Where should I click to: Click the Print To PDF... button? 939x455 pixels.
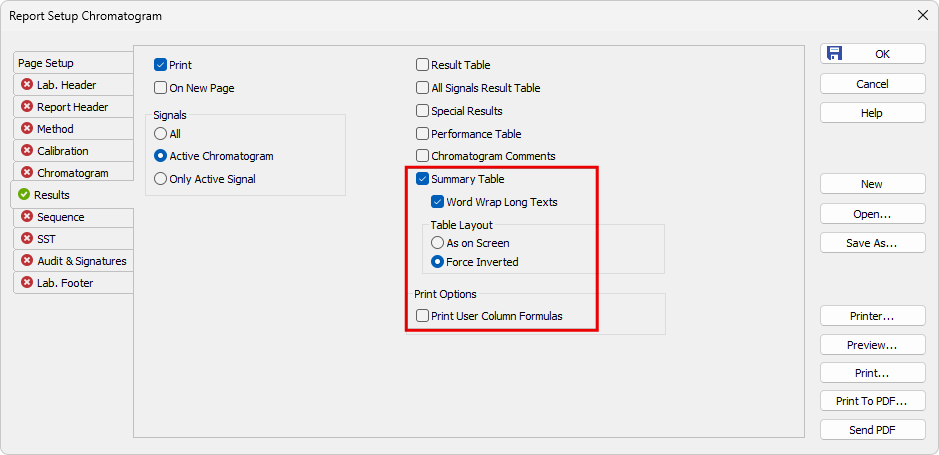872,401
